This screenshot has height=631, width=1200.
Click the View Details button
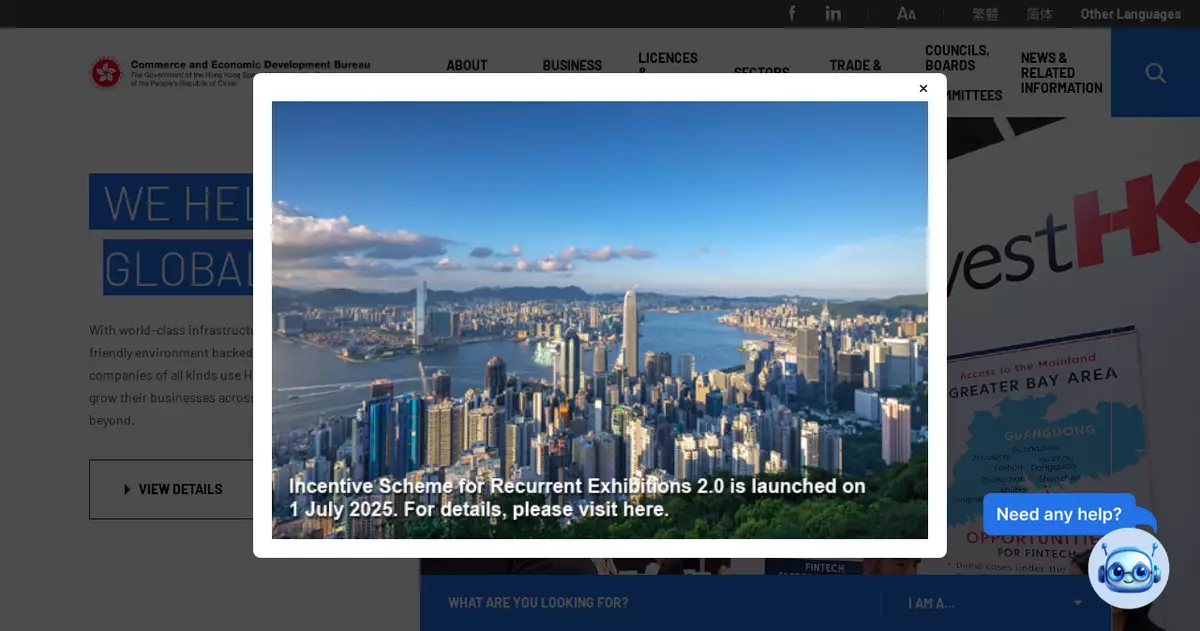(x=171, y=489)
